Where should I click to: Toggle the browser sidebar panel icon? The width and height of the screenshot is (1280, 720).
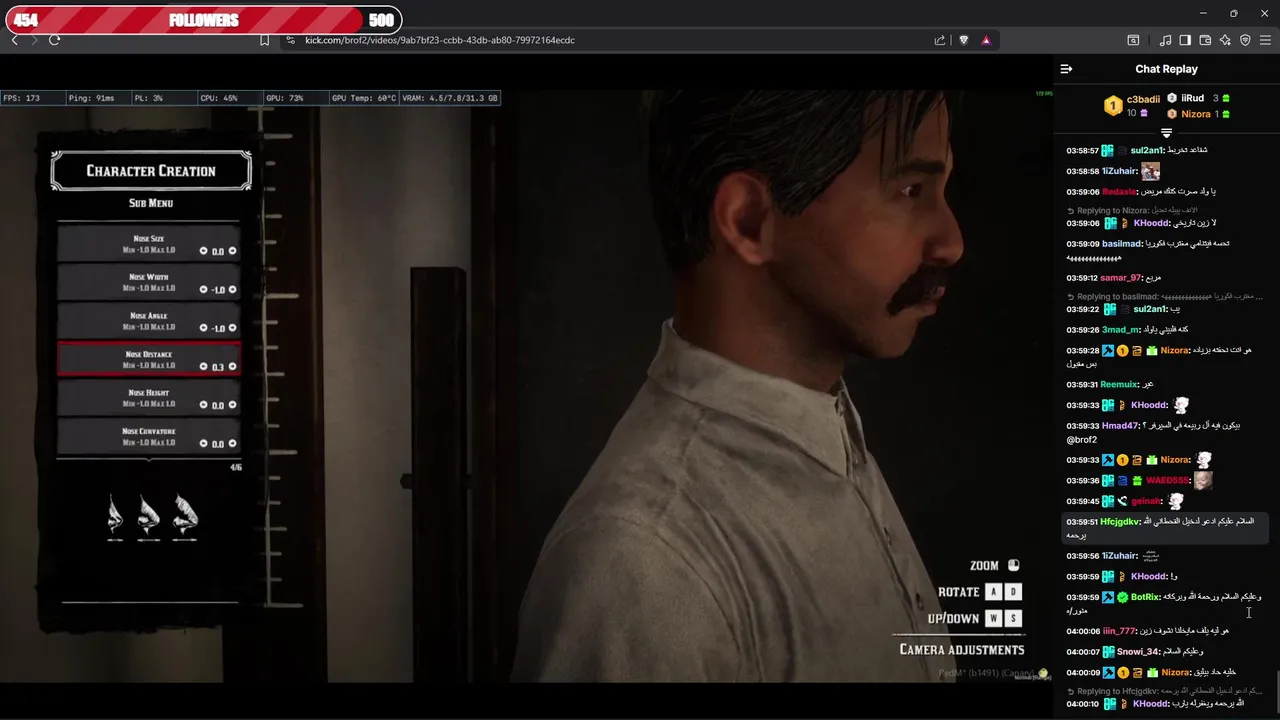tap(1185, 40)
